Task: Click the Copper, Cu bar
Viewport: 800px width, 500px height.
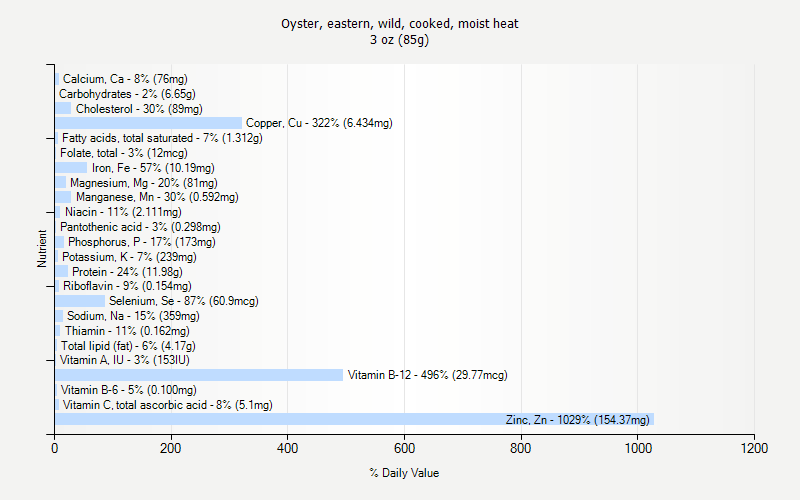Action: (x=148, y=123)
